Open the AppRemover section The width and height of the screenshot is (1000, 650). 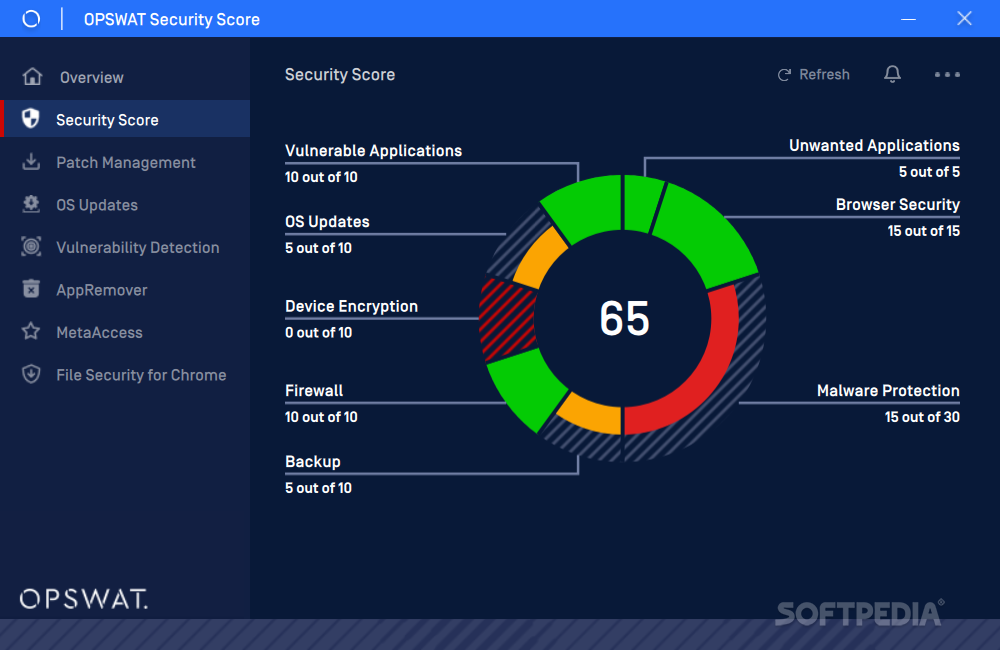click(125, 290)
